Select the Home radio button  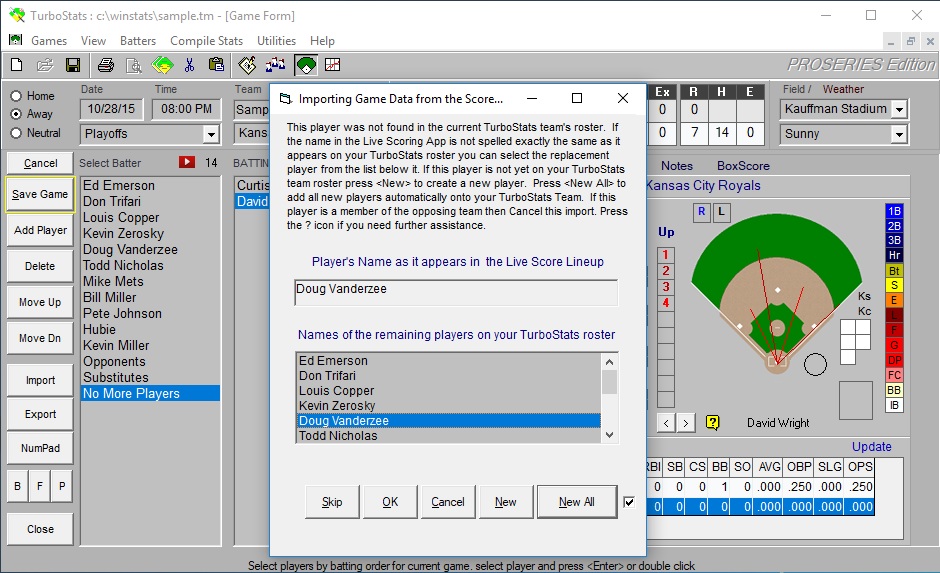(16, 96)
